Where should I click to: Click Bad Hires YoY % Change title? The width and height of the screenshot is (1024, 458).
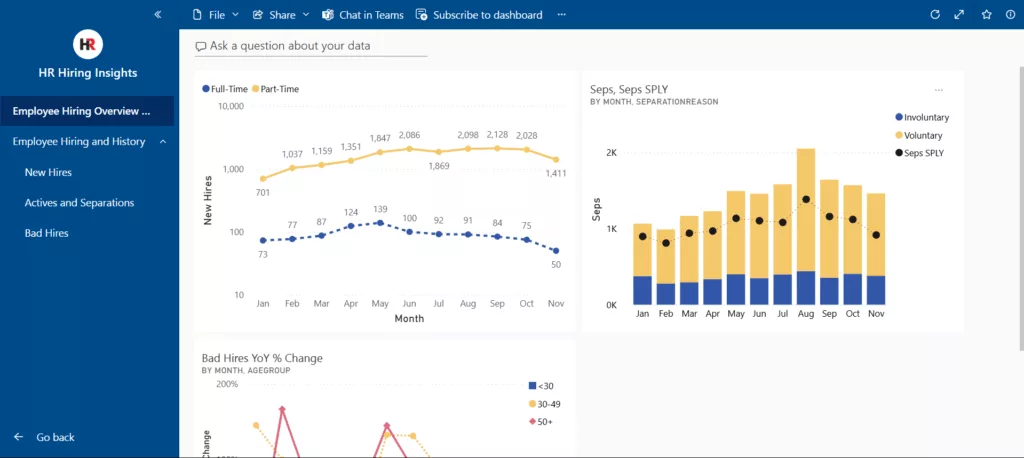[262, 358]
